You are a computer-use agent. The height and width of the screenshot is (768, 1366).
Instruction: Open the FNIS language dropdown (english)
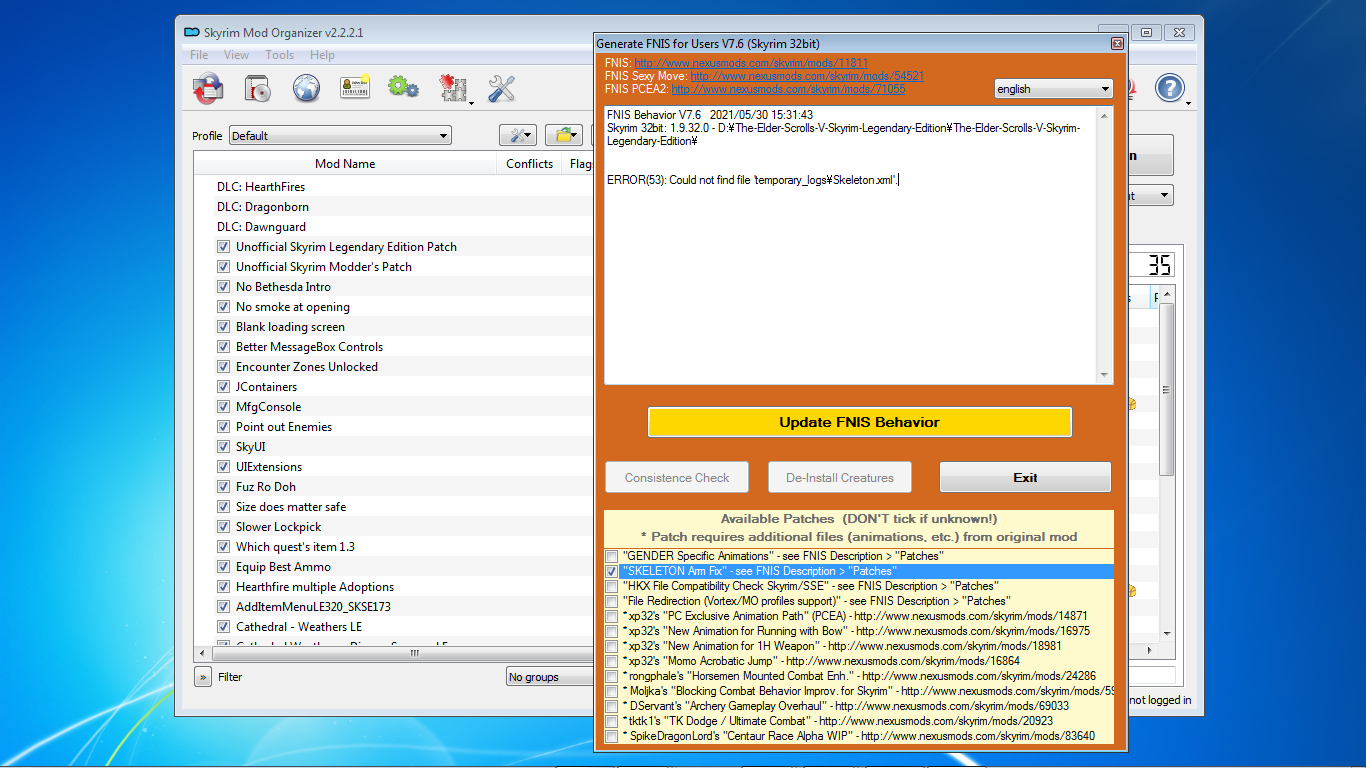1053,89
